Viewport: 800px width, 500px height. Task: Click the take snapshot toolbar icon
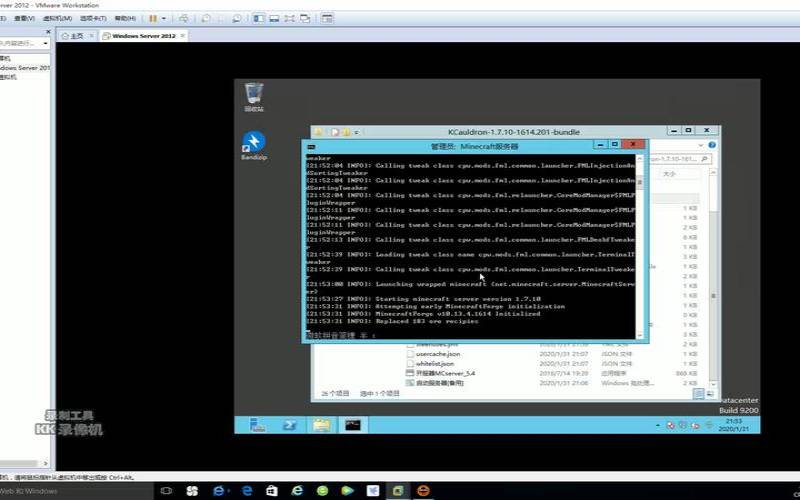tap(206, 18)
